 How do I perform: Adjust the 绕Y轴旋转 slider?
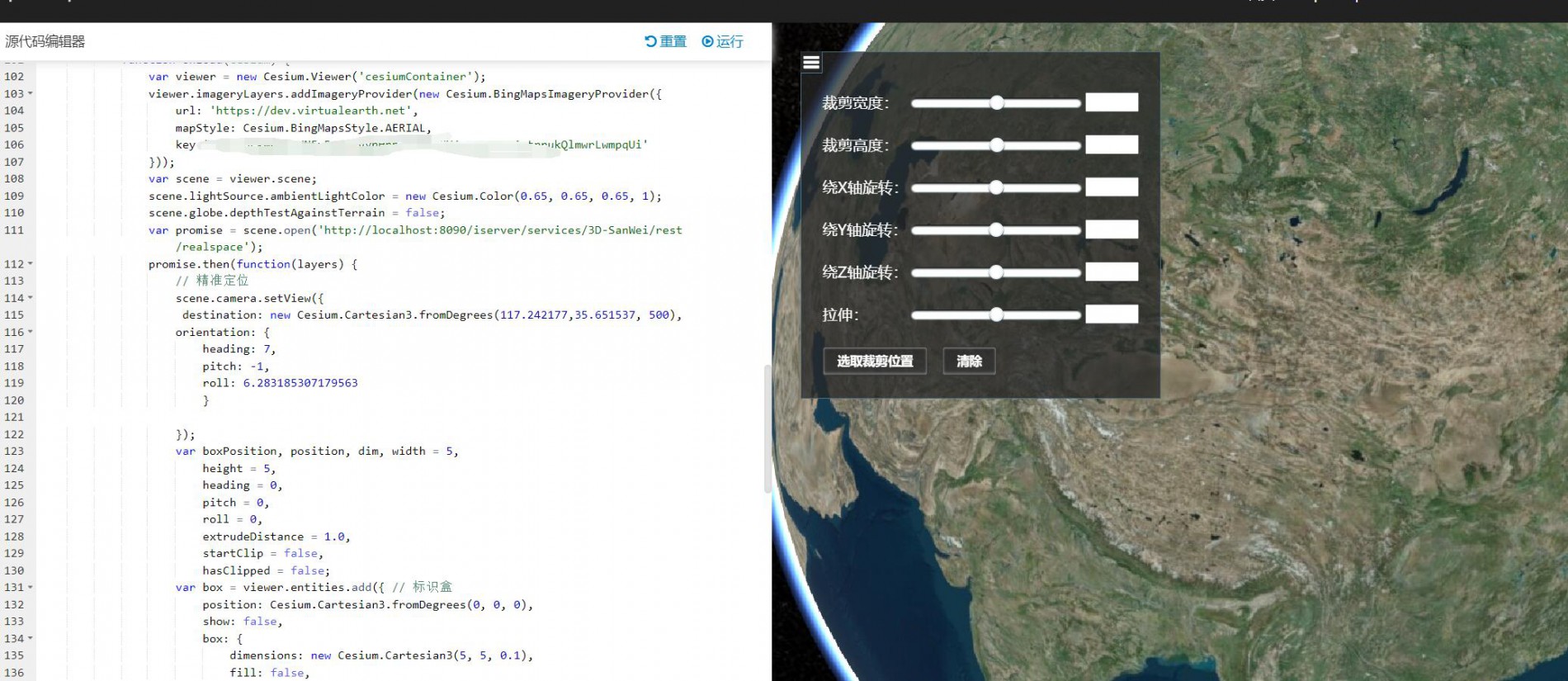[996, 229]
